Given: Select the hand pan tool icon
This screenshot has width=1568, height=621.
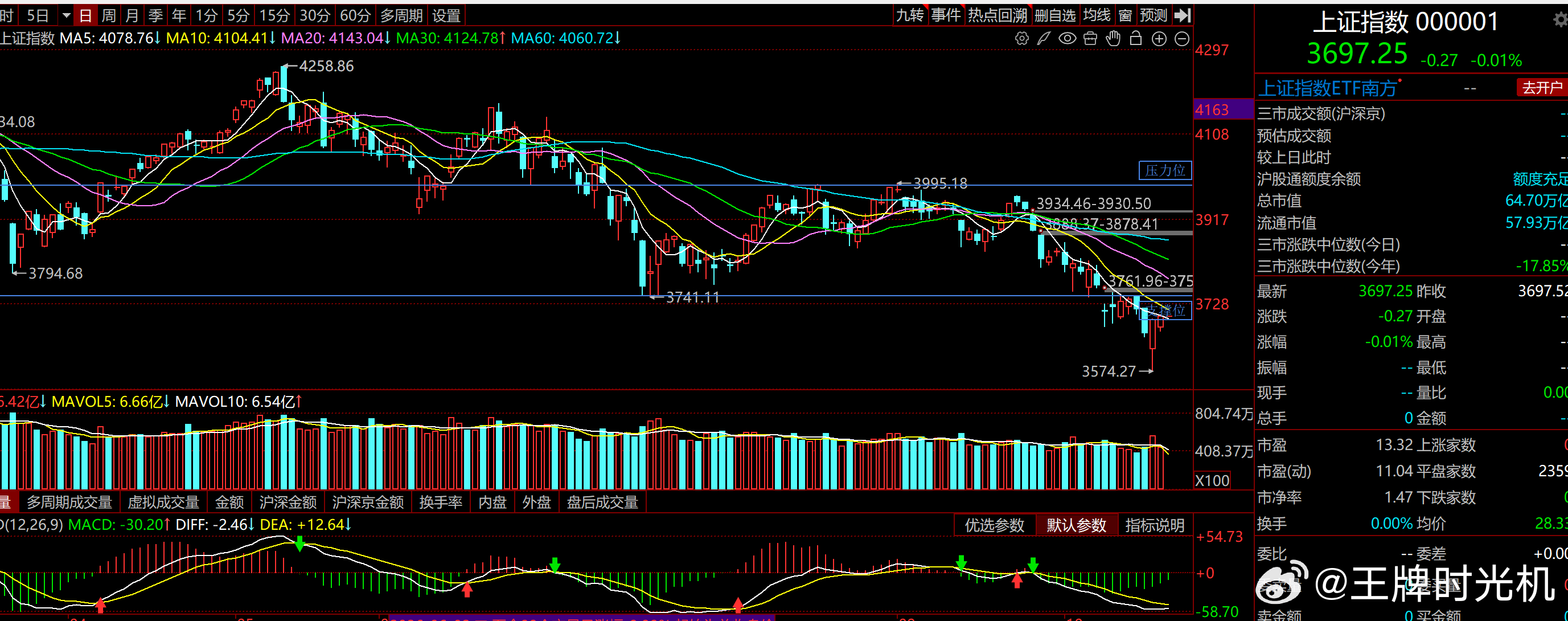Looking at the screenshot, I should 1113,39.
